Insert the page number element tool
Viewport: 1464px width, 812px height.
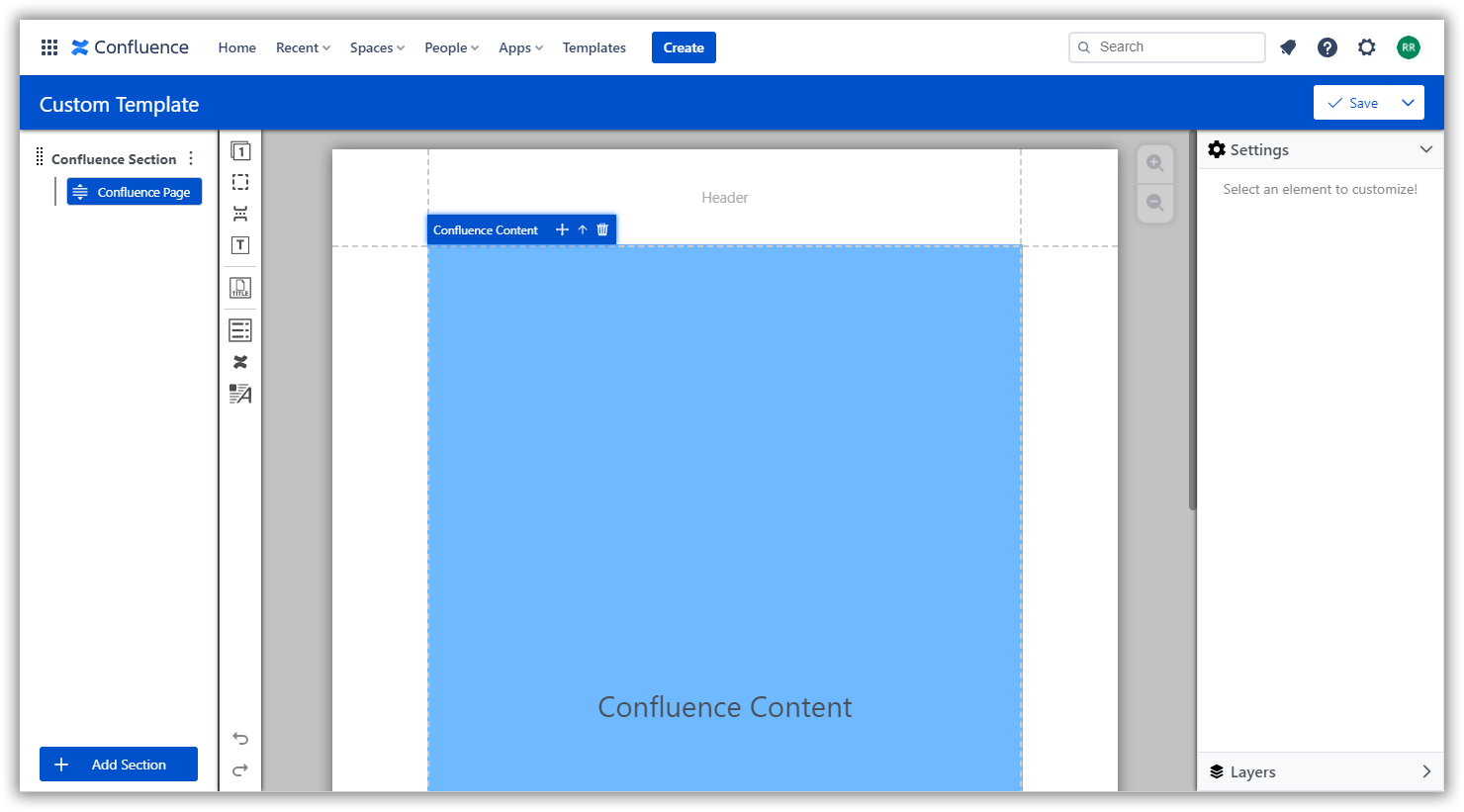pyautogui.click(x=240, y=151)
